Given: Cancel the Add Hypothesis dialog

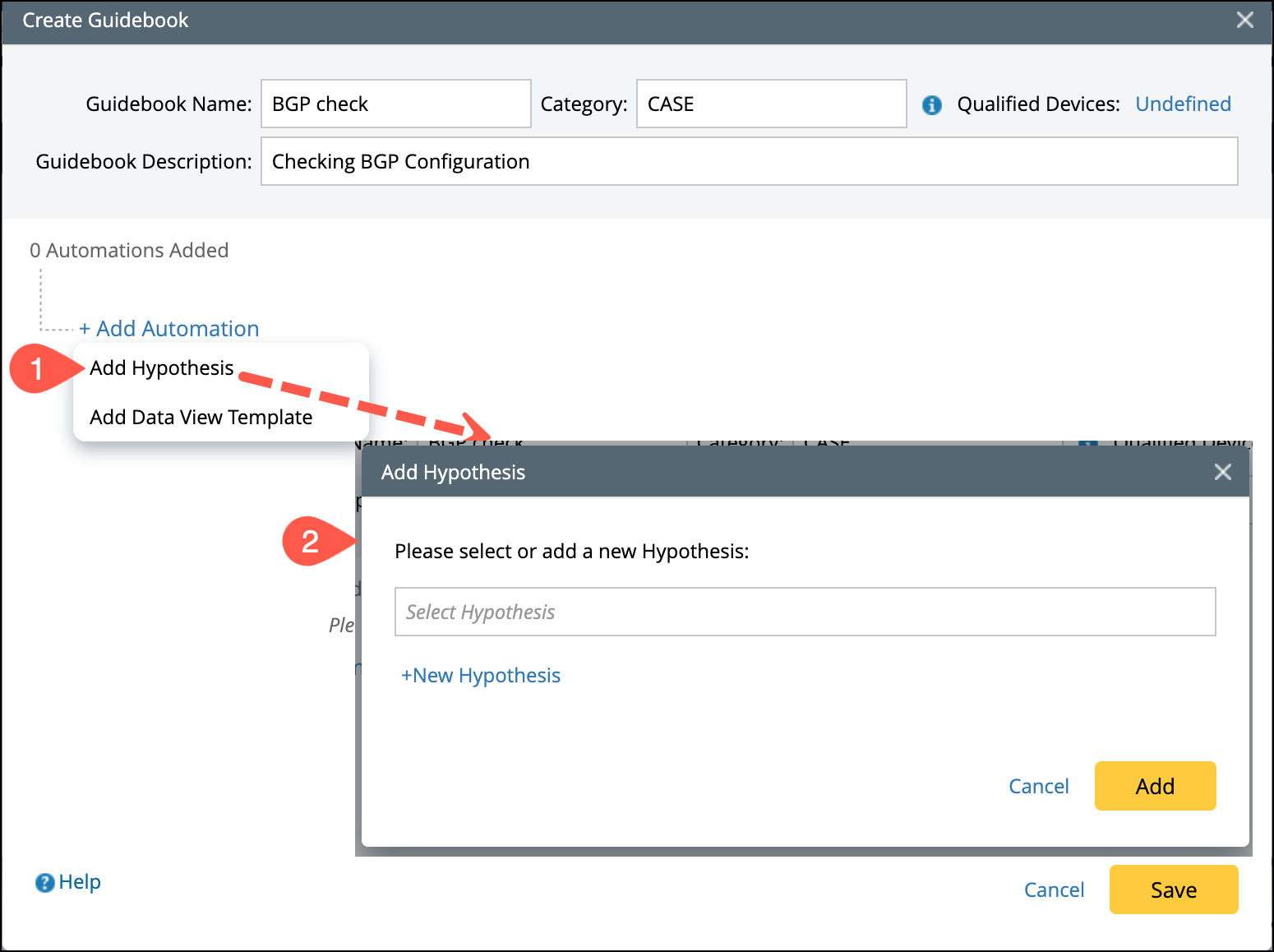Looking at the screenshot, I should pos(1038,787).
